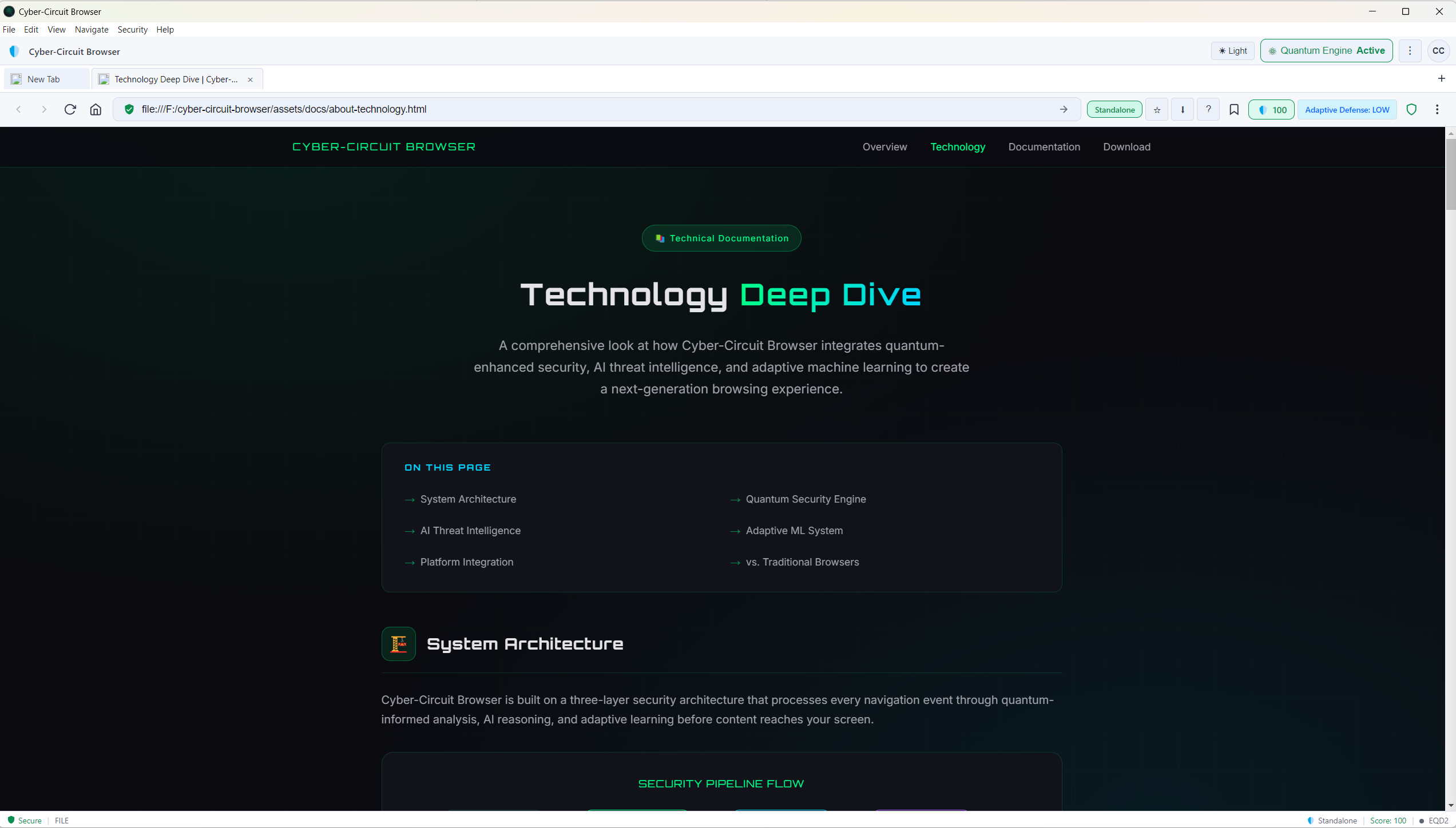Click the home icon next to address bar
Screen dimensions: 1456x828
96,109
